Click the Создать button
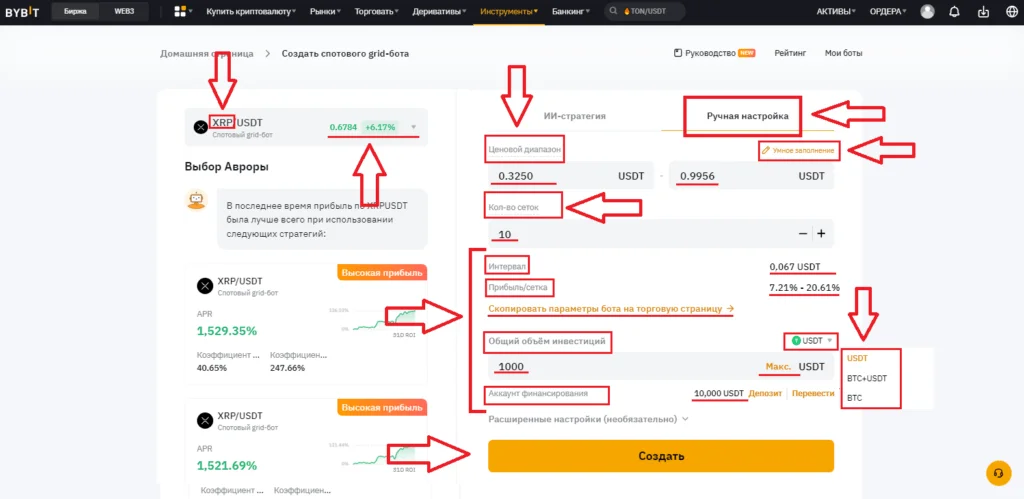Image resolution: width=1024 pixels, height=499 pixels. 661,456
